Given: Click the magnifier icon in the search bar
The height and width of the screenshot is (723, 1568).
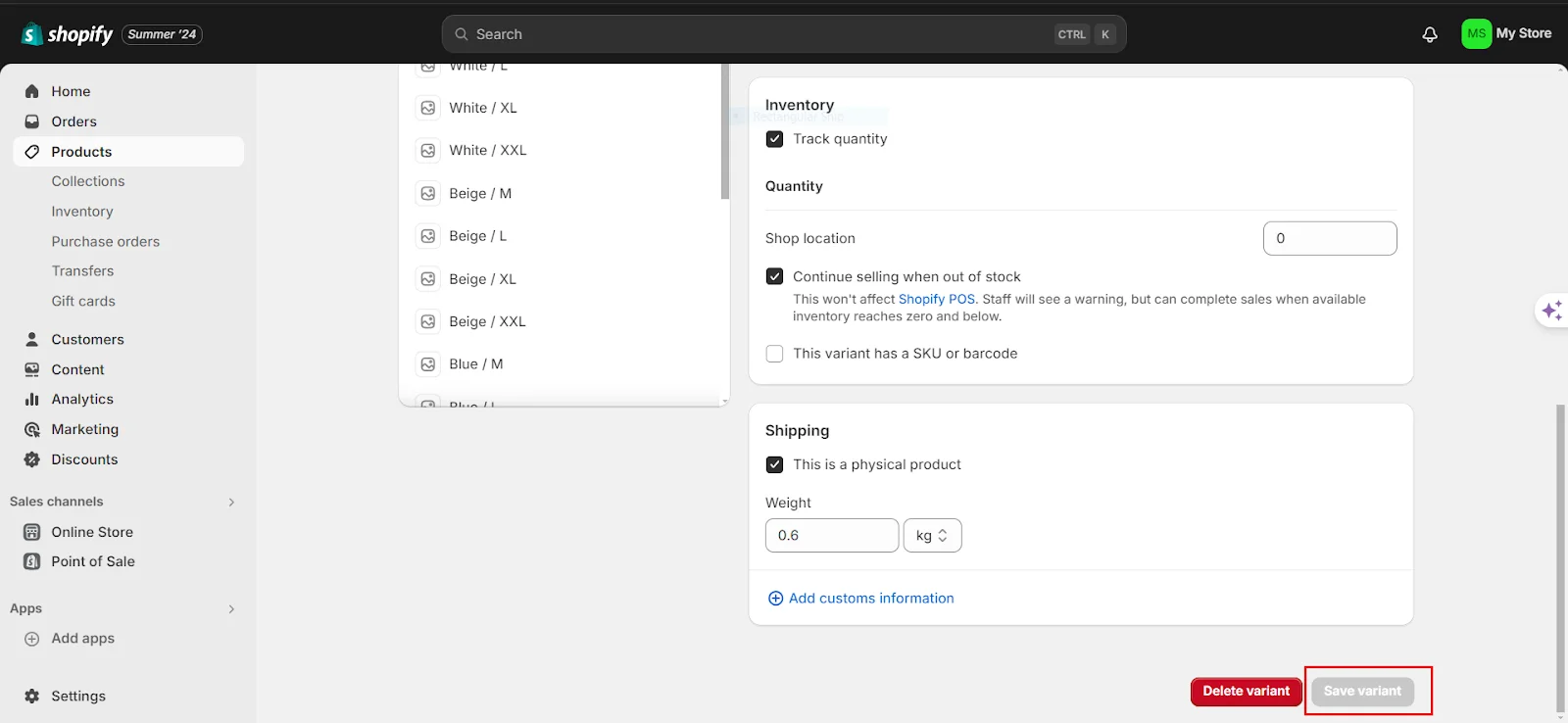Looking at the screenshot, I should click(462, 34).
